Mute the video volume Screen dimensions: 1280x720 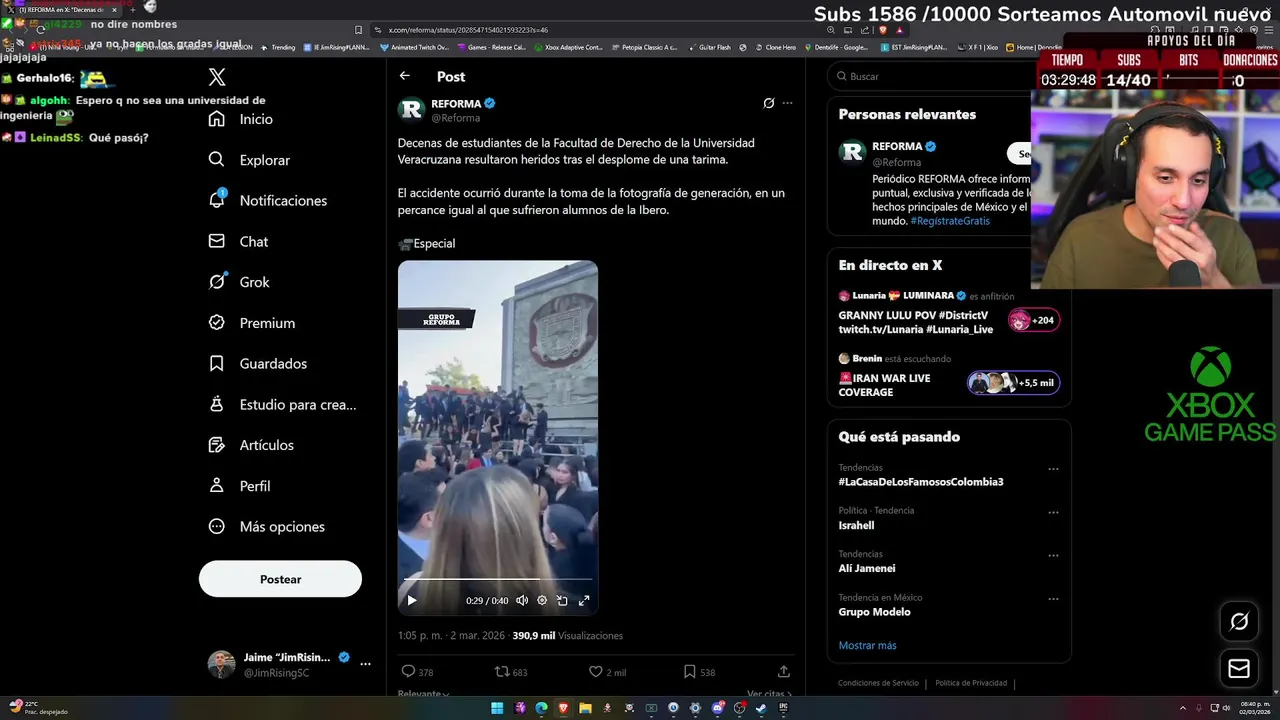(522, 600)
